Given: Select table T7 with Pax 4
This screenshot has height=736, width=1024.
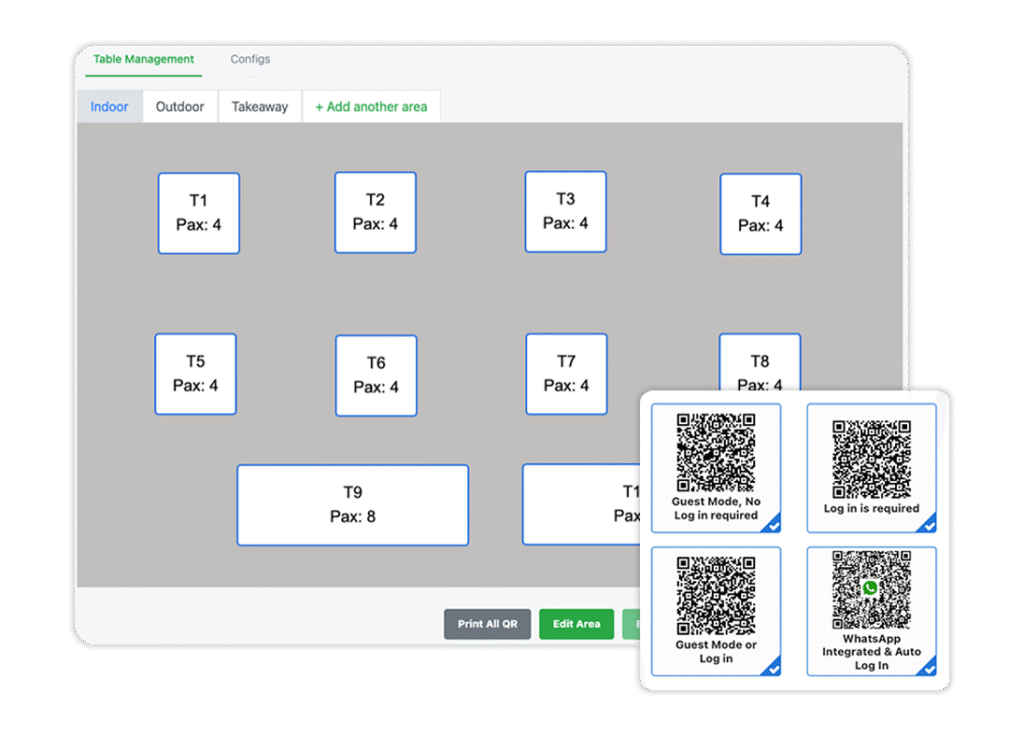Looking at the screenshot, I should (566, 374).
